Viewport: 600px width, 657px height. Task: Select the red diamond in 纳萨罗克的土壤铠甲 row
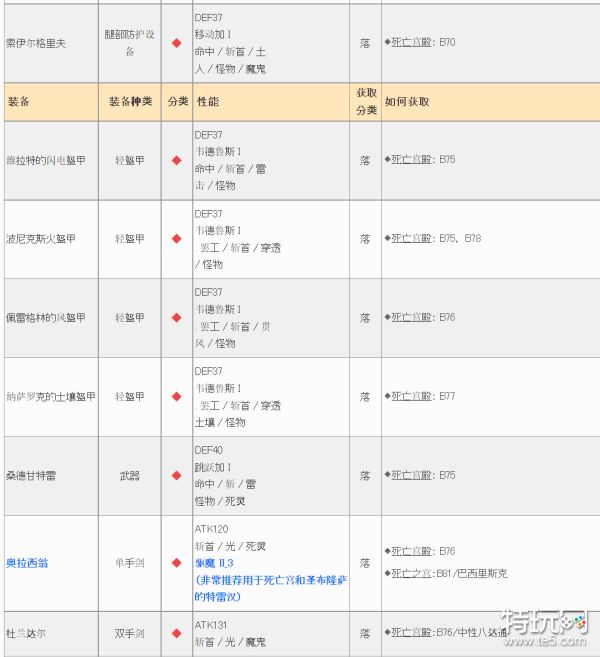tap(176, 397)
